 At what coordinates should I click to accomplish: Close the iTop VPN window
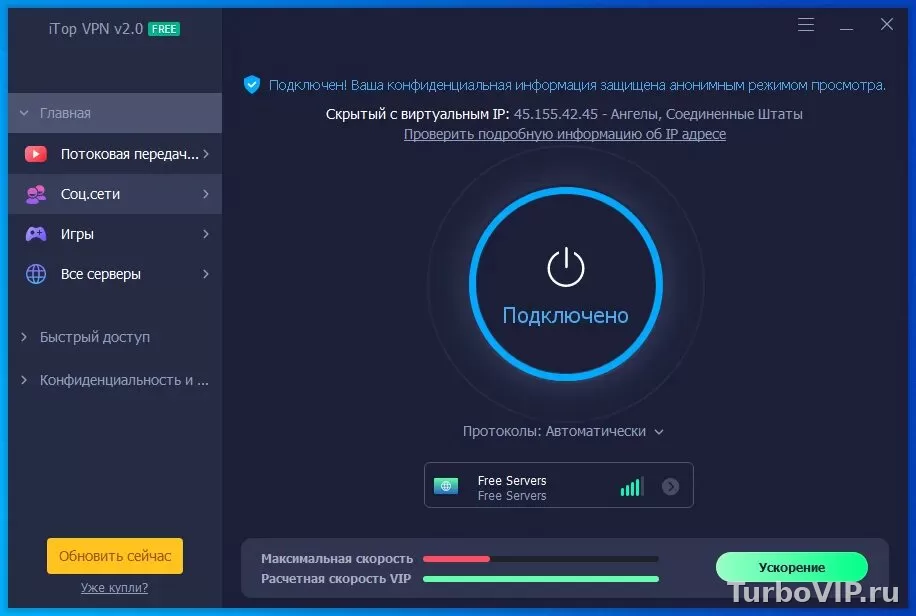click(x=887, y=24)
